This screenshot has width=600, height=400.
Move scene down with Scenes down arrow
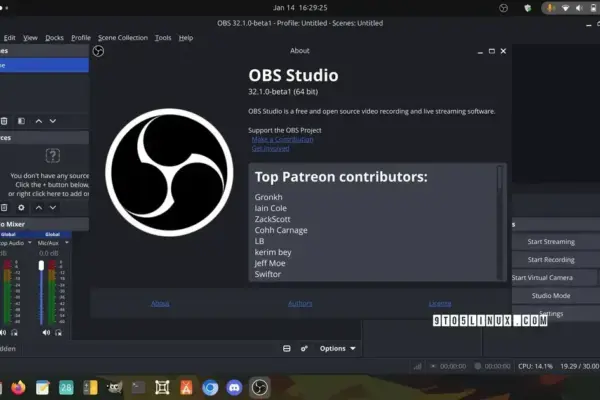point(53,121)
